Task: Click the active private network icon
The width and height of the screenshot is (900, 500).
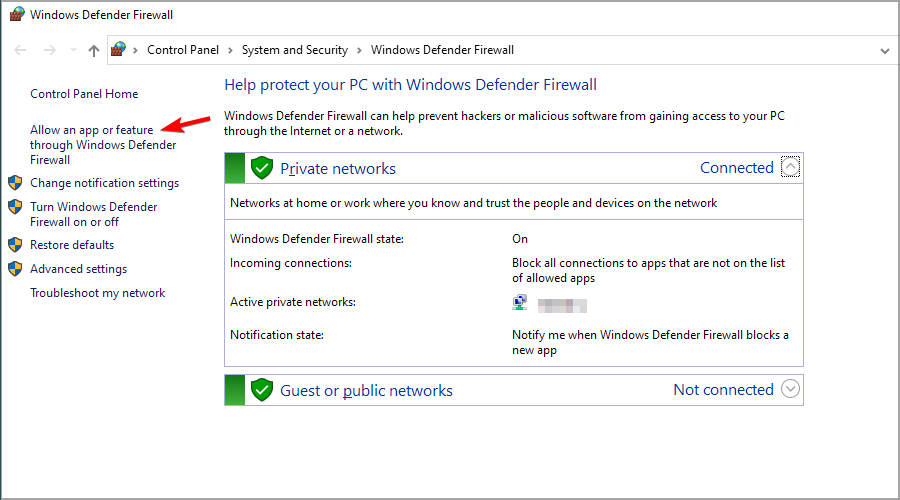Action: tap(520, 303)
